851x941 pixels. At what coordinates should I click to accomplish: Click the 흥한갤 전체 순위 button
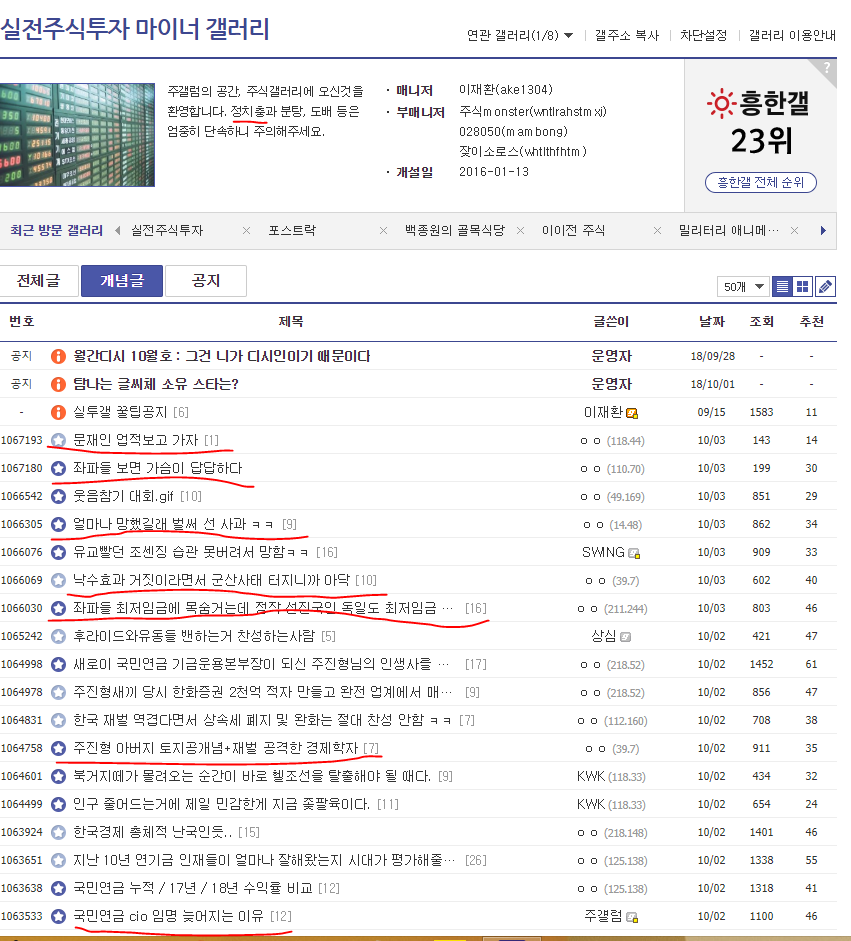tap(761, 183)
